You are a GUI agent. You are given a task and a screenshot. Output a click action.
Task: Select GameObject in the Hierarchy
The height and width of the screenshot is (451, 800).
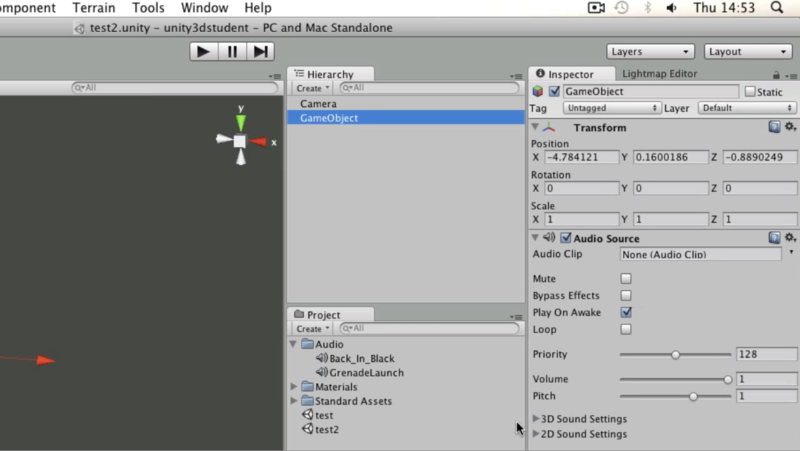pos(406,118)
